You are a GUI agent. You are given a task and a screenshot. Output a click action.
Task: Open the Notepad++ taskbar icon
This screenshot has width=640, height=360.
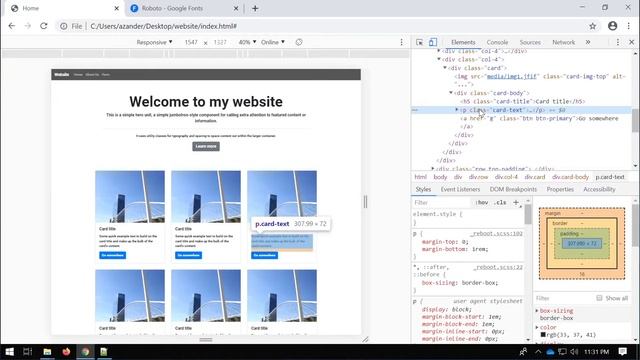click(104, 351)
